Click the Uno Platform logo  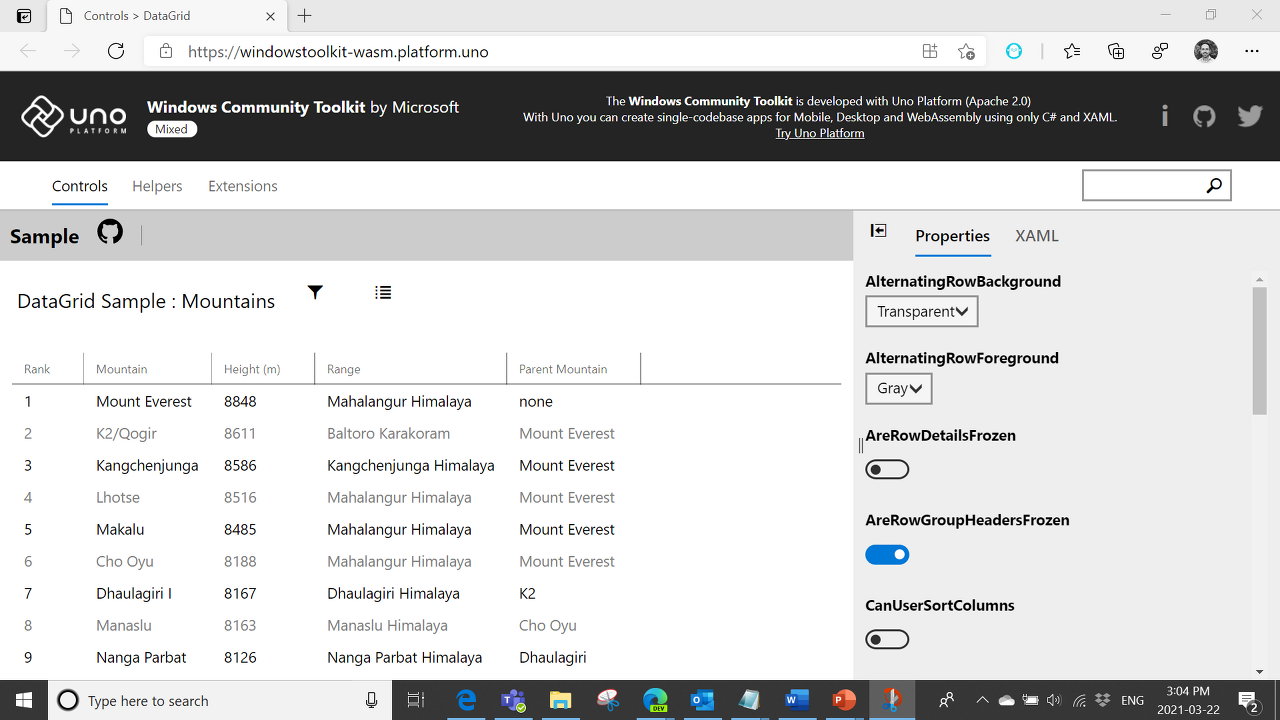(74, 116)
